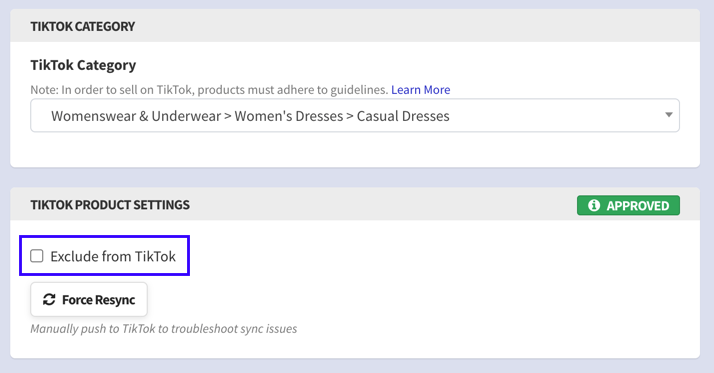
Task: Click 'Casual Dresses' text in the selector
Action: 403,116
